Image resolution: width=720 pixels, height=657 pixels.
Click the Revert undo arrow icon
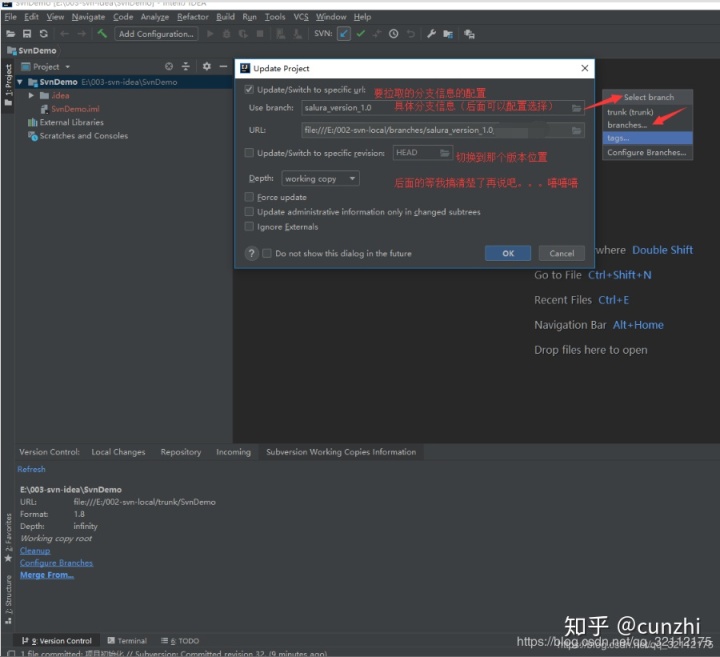click(411, 34)
